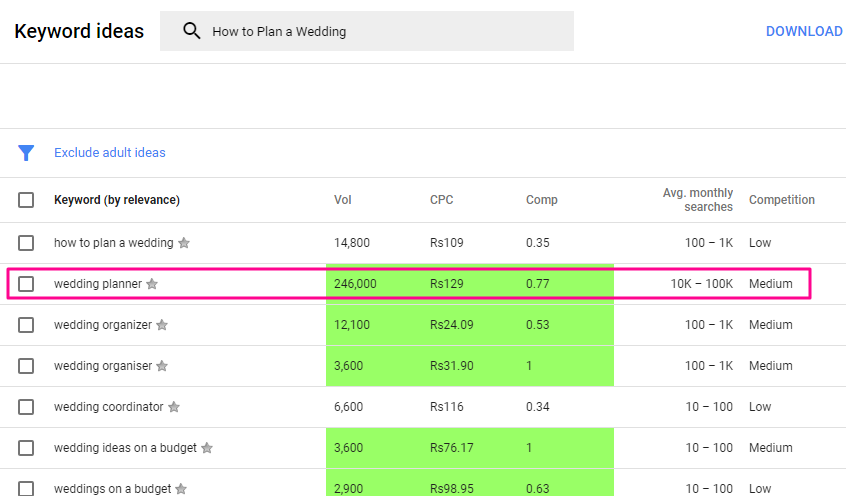Star the 'weddings on a budget' keyword
The height and width of the screenshot is (496, 846).
click(x=181, y=489)
